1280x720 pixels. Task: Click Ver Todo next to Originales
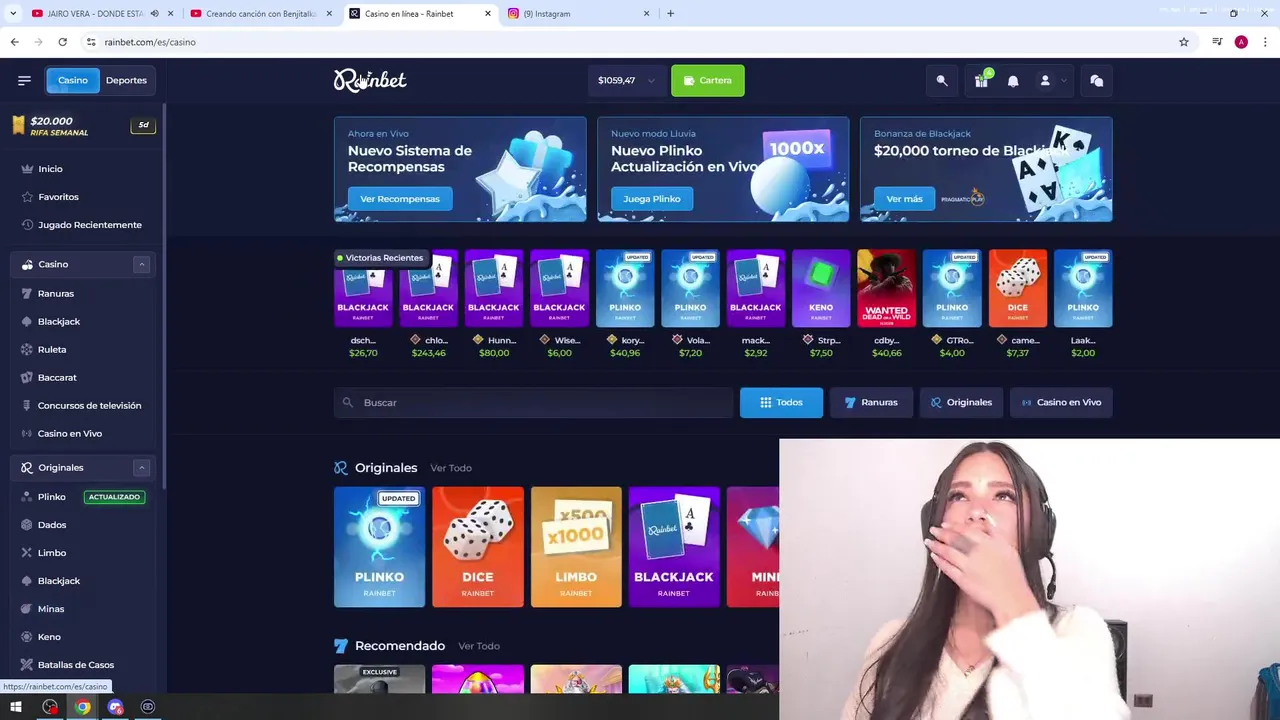pyautogui.click(x=451, y=468)
